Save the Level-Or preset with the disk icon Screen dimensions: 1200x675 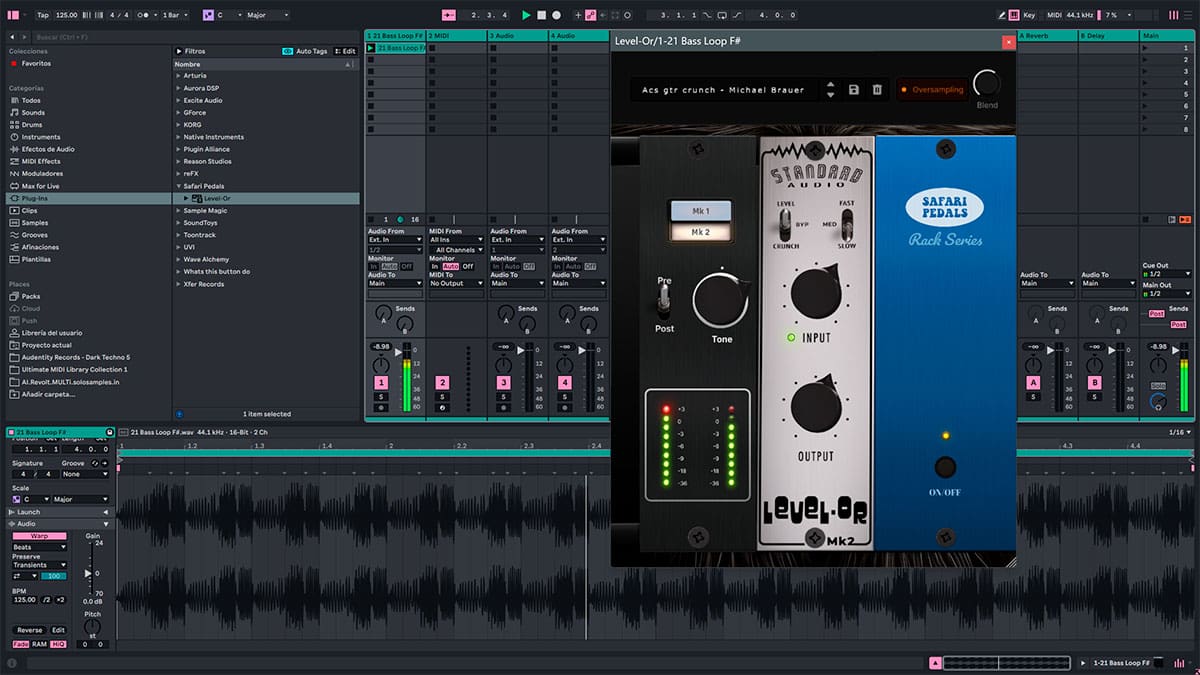click(x=854, y=90)
